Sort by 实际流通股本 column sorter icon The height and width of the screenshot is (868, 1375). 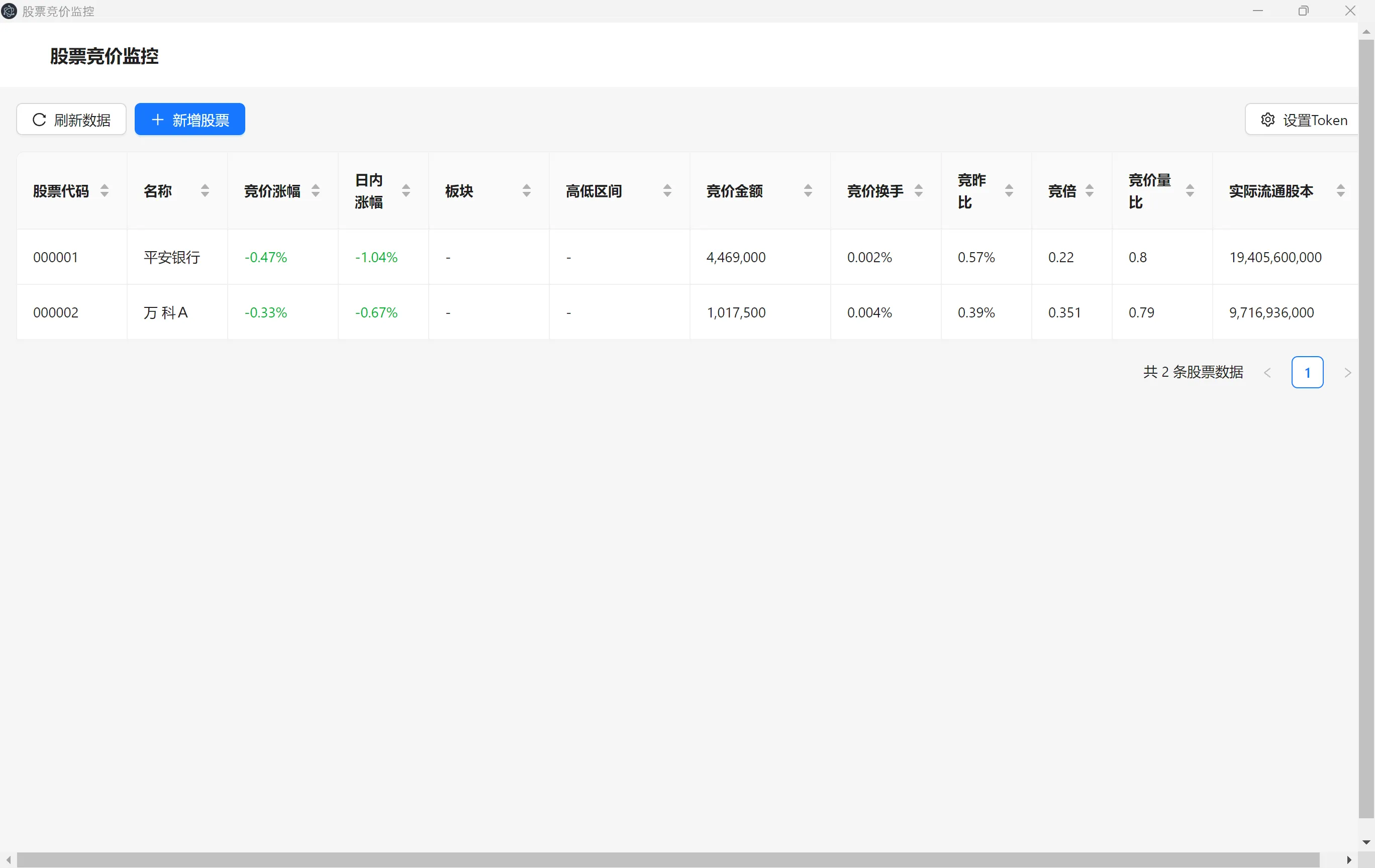1341,190
